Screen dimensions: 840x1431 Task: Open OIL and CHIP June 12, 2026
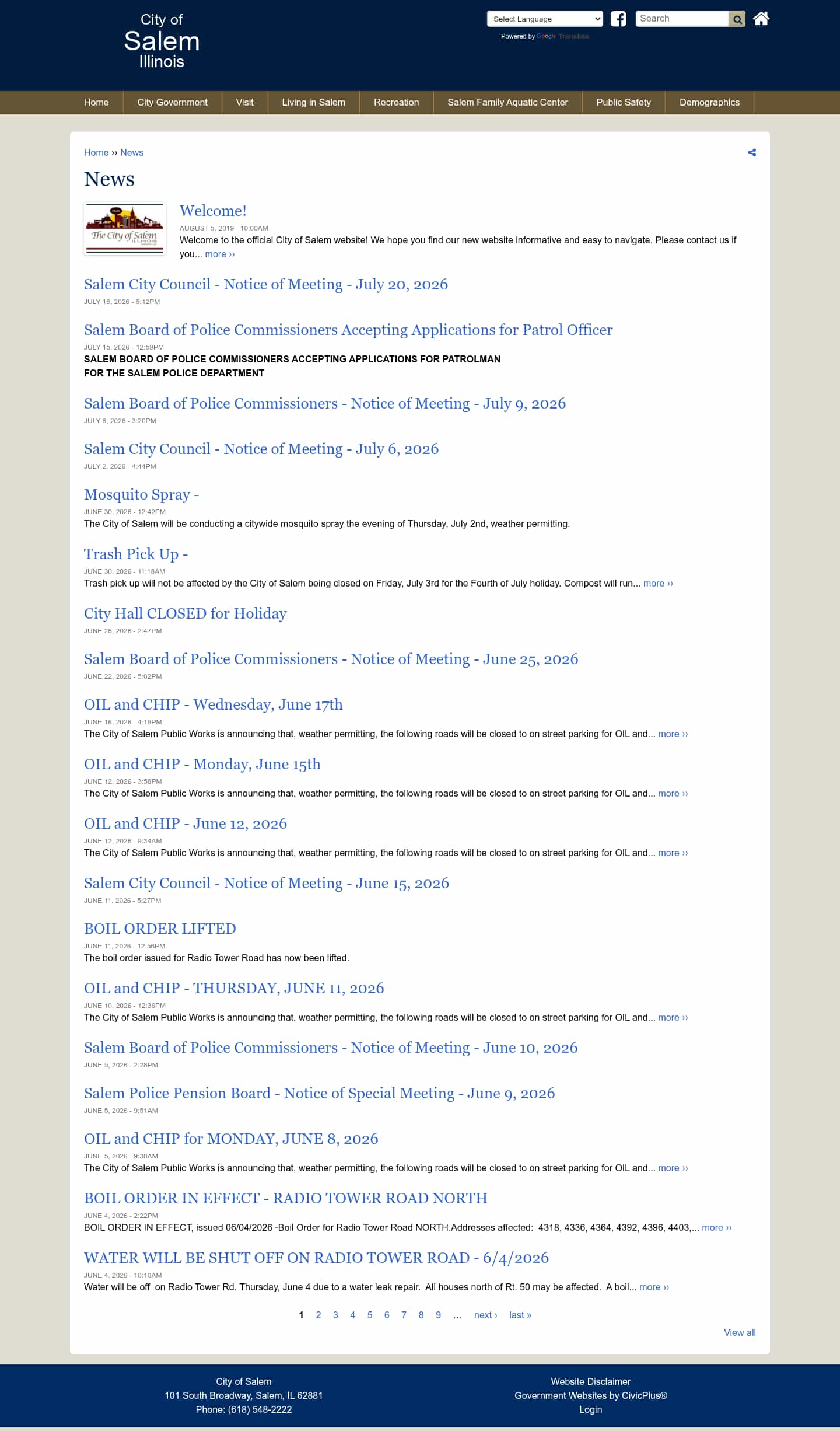coord(185,823)
